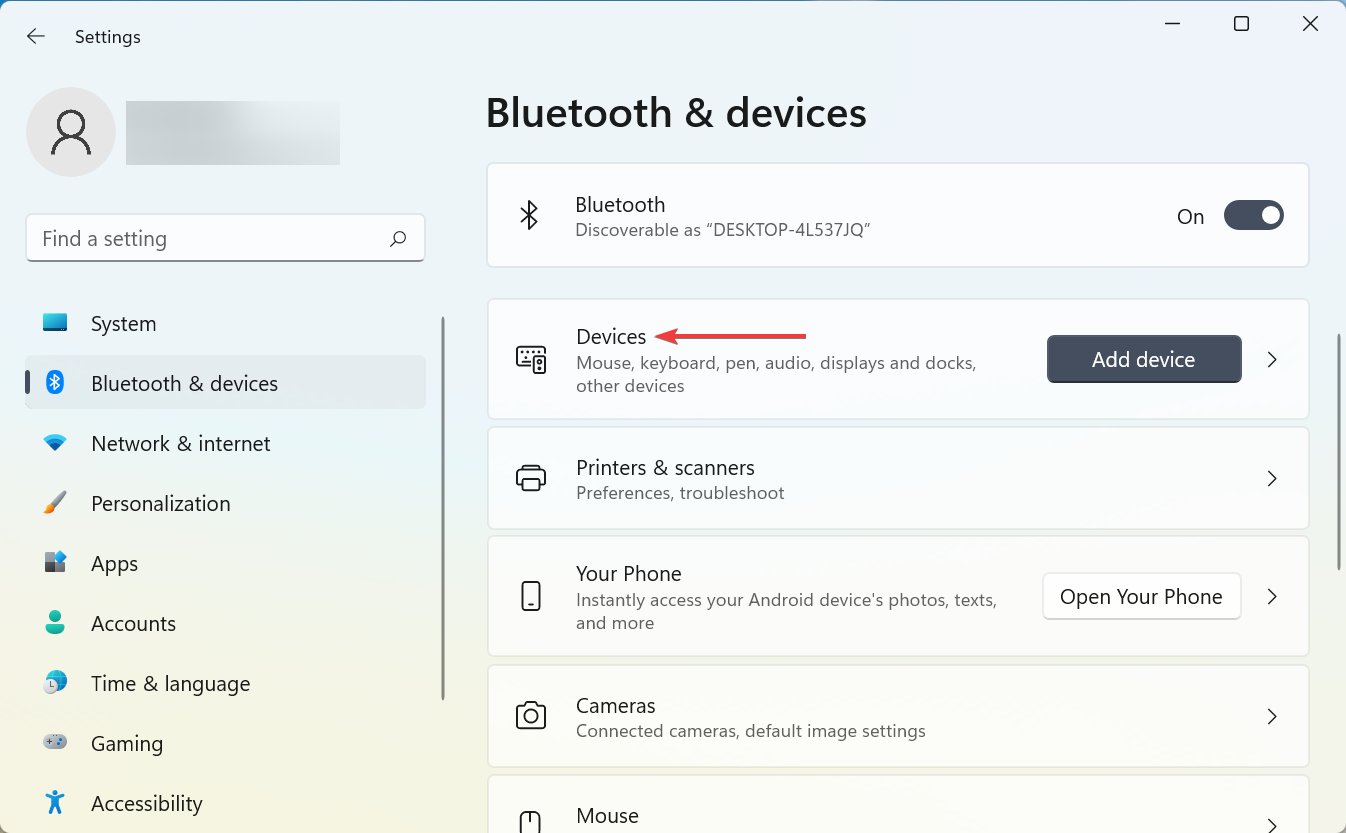
Task: Click the Network & internet wifi icon
Action: click(55, 443)
